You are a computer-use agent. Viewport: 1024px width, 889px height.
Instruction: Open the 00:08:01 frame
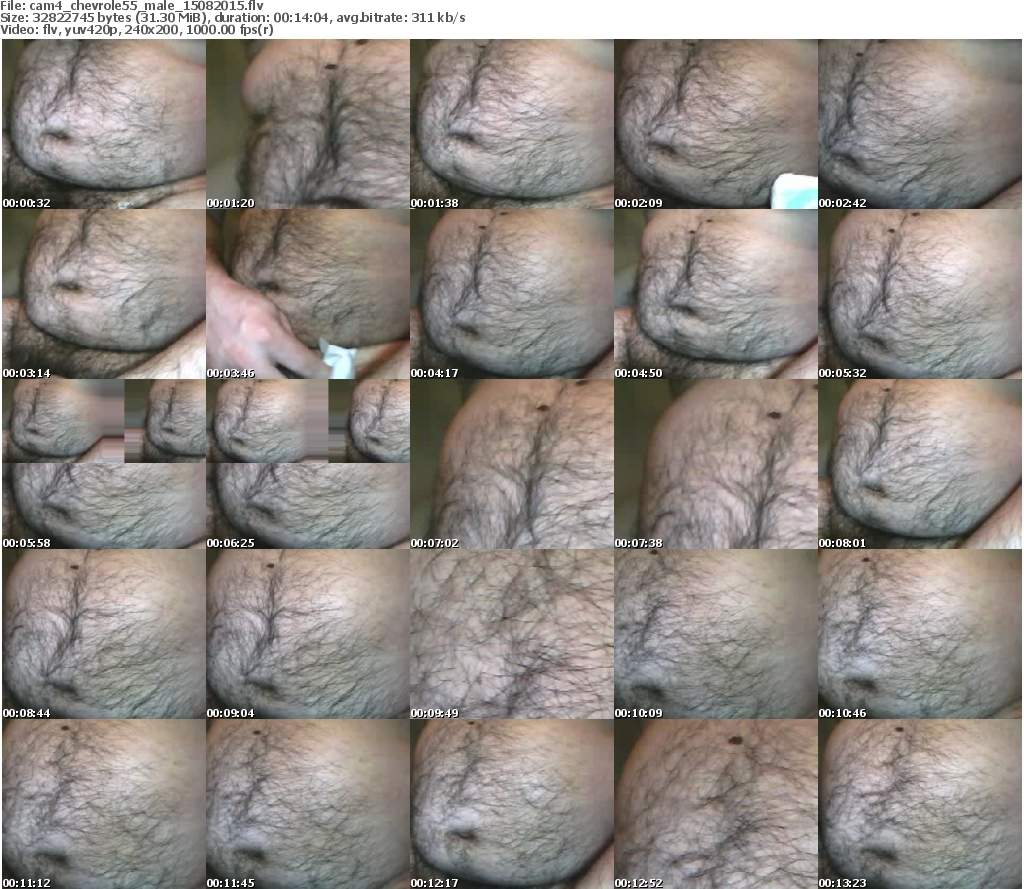(x=920, y=464)
